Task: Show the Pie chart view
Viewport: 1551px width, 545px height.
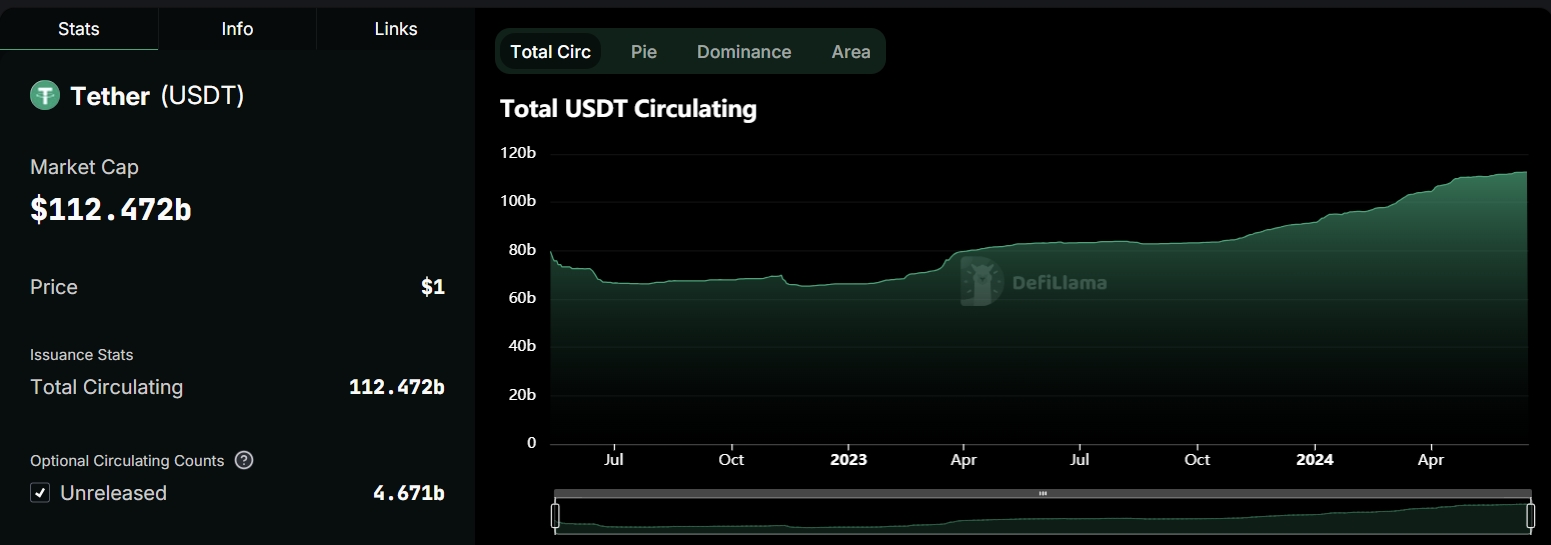Action: (x=644, y=52)
